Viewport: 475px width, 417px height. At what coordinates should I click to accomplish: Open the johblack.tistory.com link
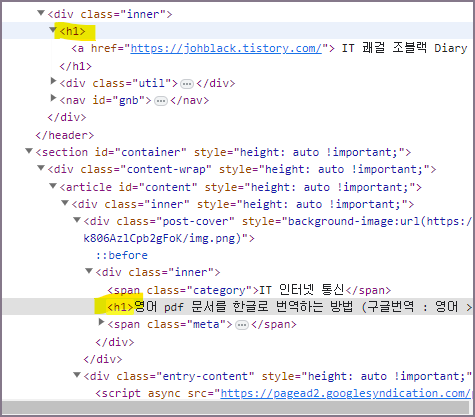coord(226,48)
